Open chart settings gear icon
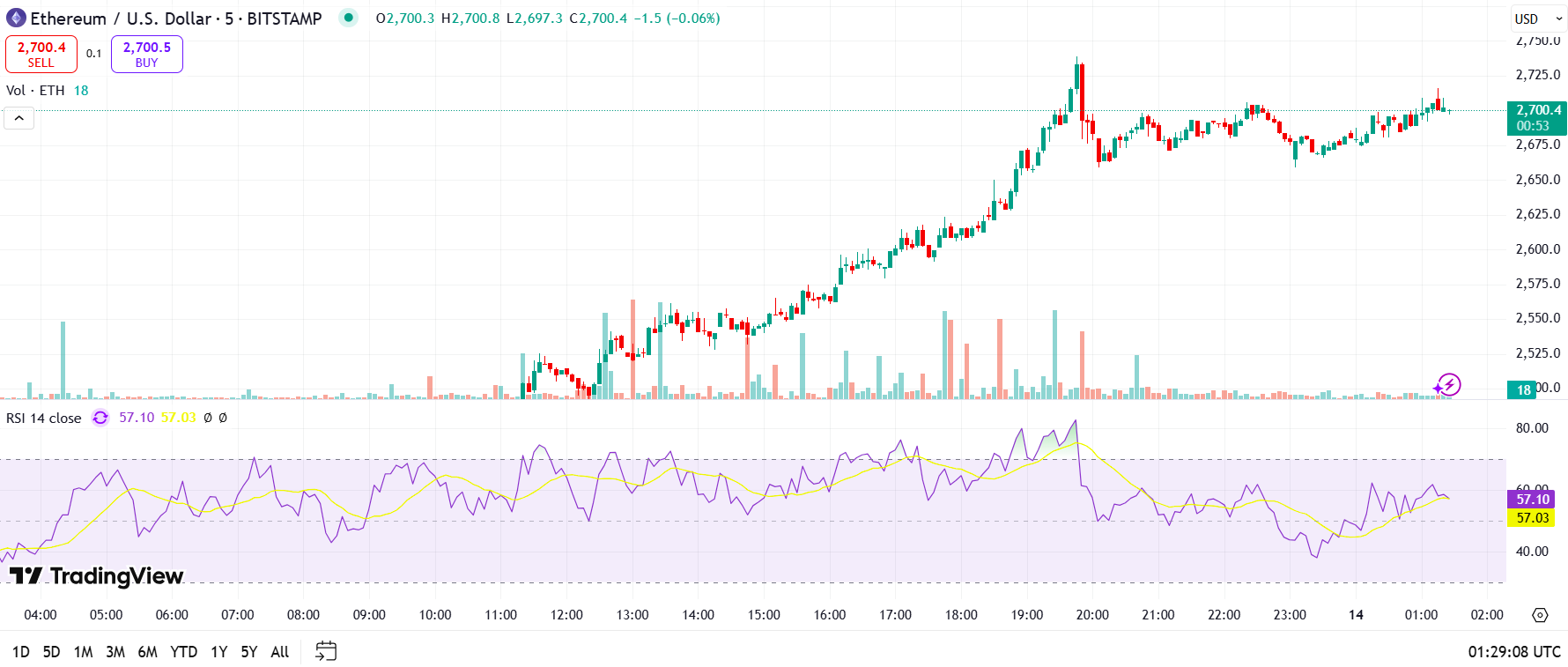The width and height of the screenshot is (1568, 667). [1540, 615]
